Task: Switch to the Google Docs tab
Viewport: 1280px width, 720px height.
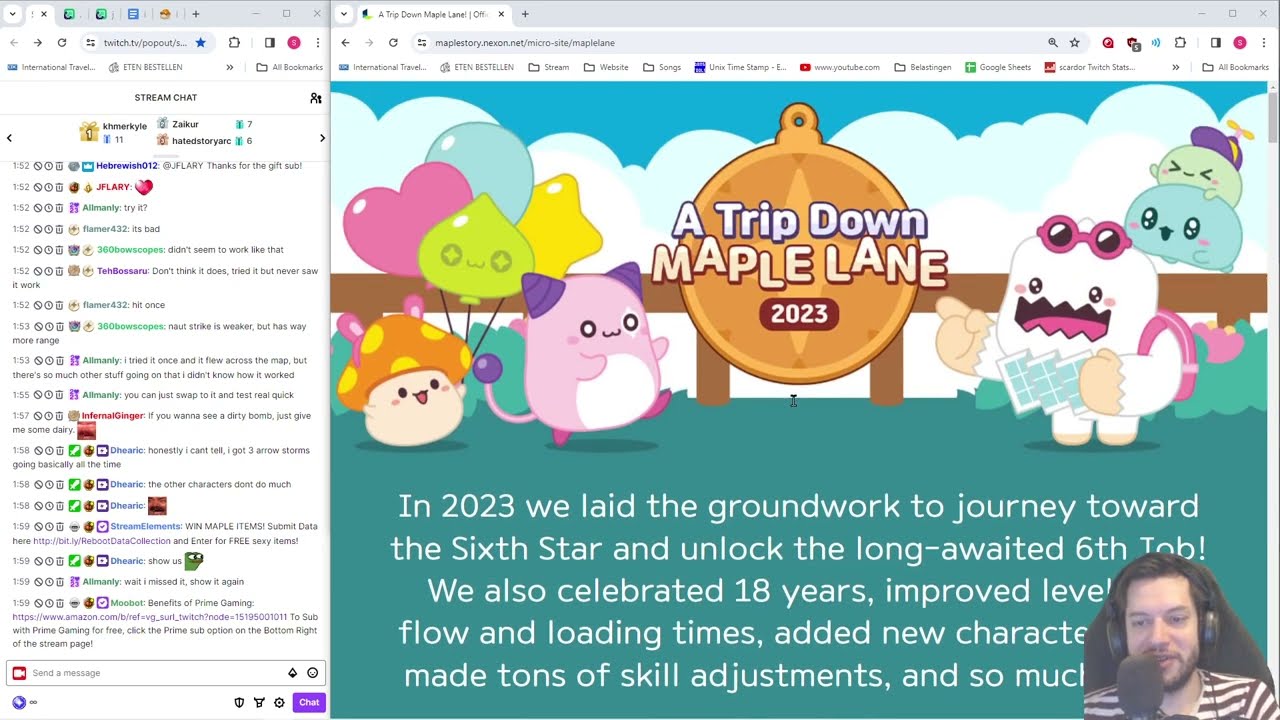Action: coord(133,14)
